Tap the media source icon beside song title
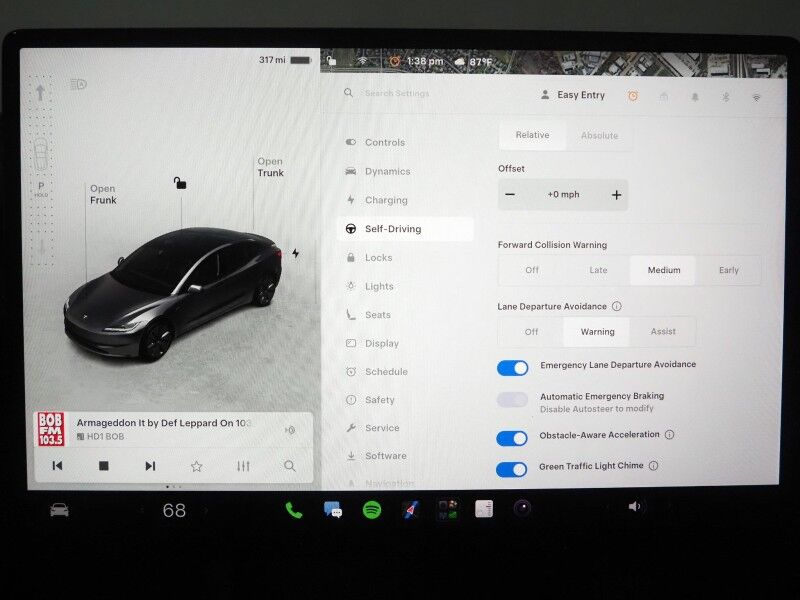This screenshot has width=800, height=600. point(290,430)
